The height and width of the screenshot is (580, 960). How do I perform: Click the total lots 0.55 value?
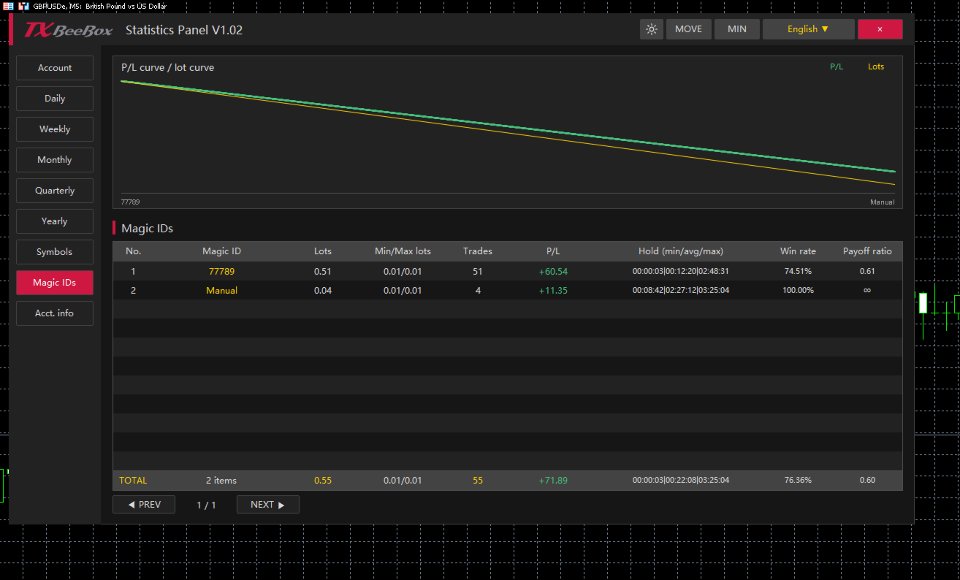[x=323, y=481]
